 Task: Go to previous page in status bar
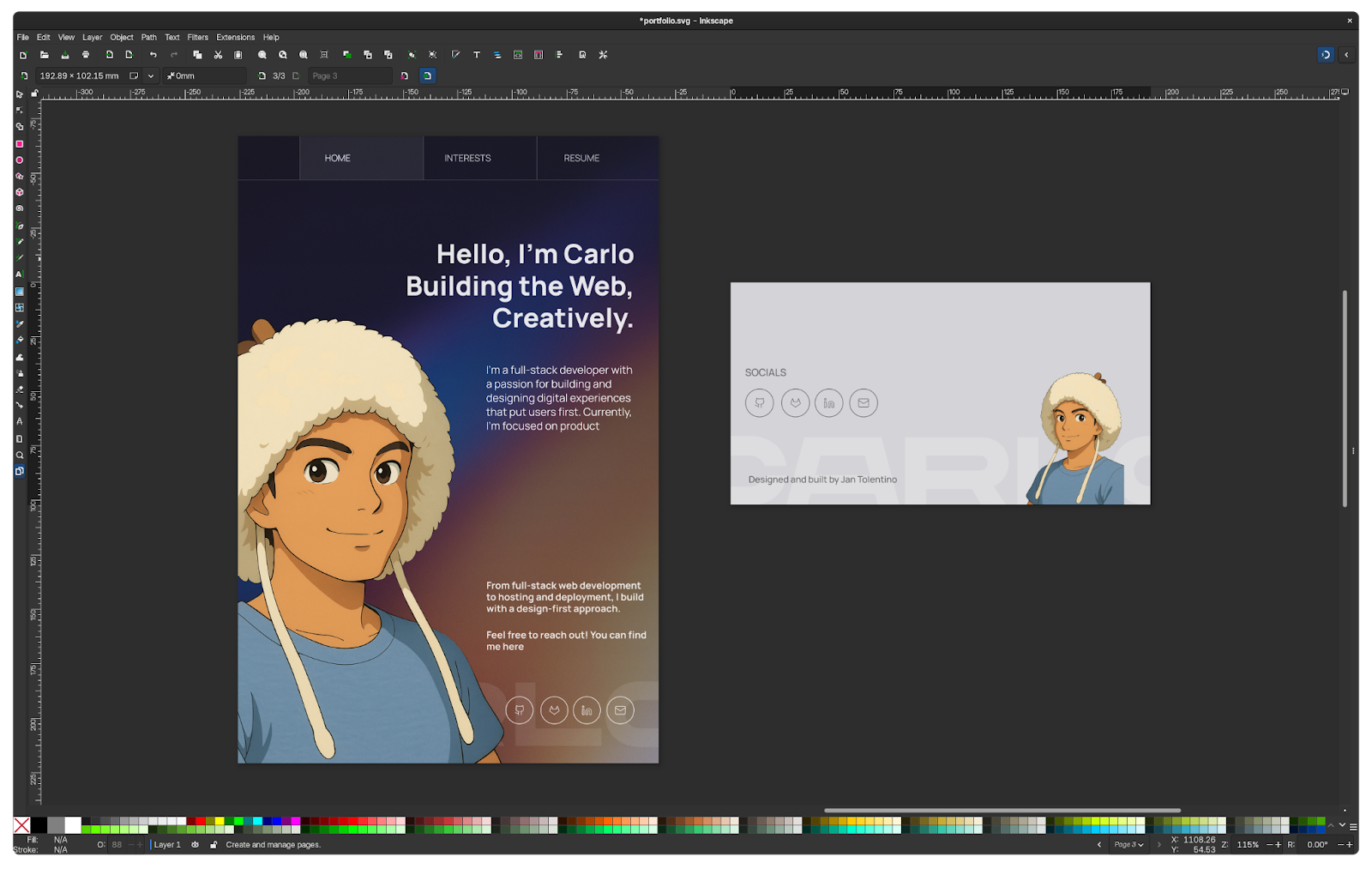coord(1099,845)
